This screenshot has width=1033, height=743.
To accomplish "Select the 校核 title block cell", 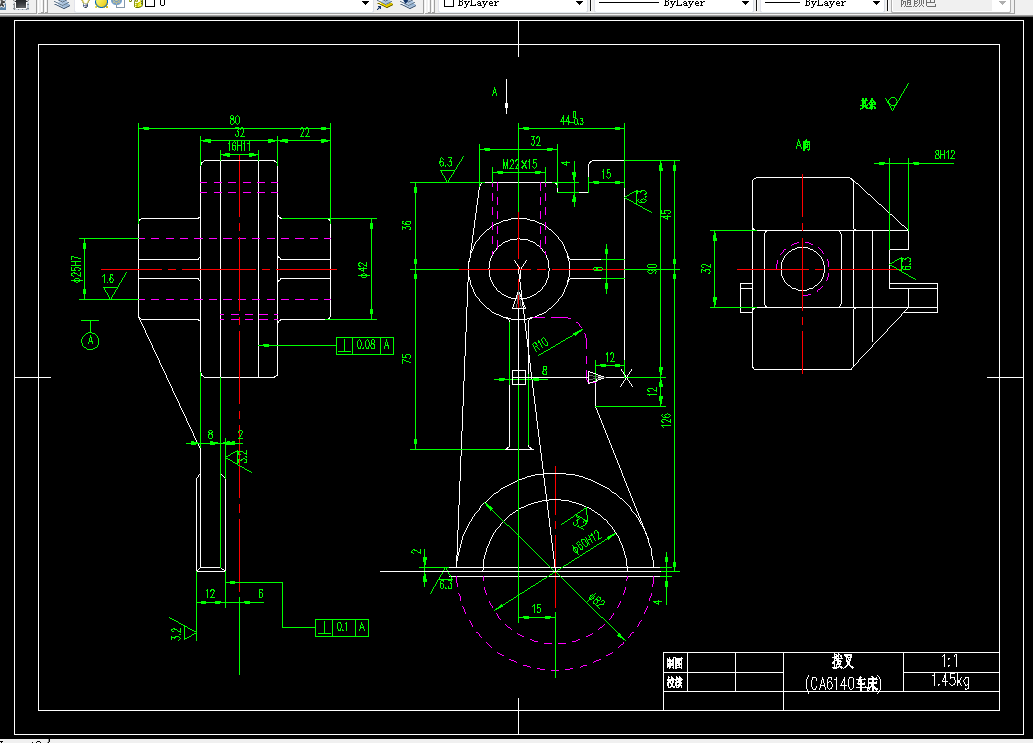I will click(x=675, y=682).
